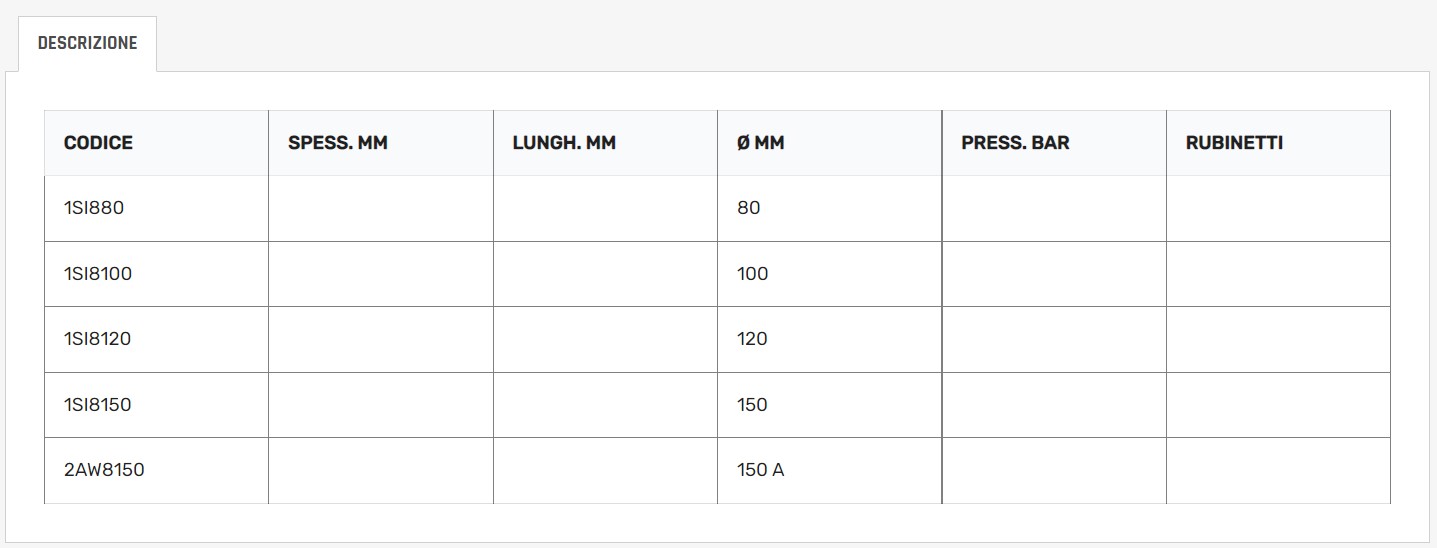The height and width of the screenshot is (548, 1437).
Task: Click product code 2AW8150
Action: pyautogui.click(x=104, y=470)
